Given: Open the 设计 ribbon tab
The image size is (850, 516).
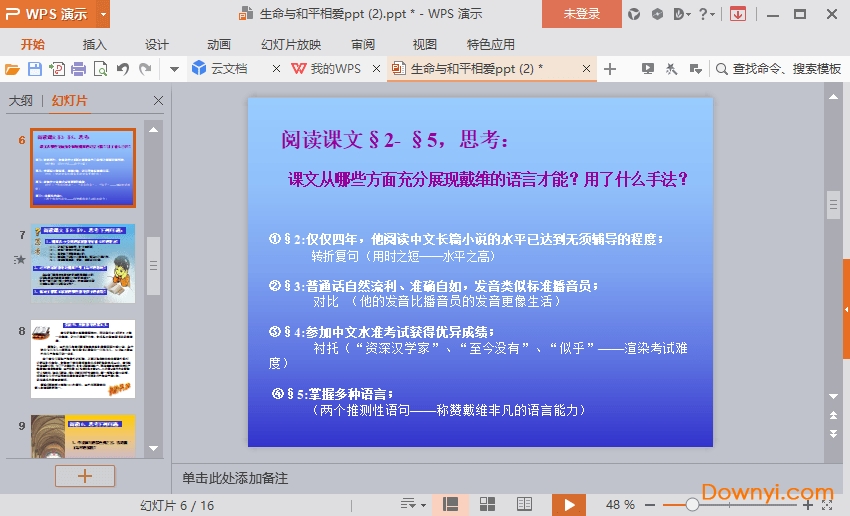Looking at the screenshot, I should click(x=157, y=44).
